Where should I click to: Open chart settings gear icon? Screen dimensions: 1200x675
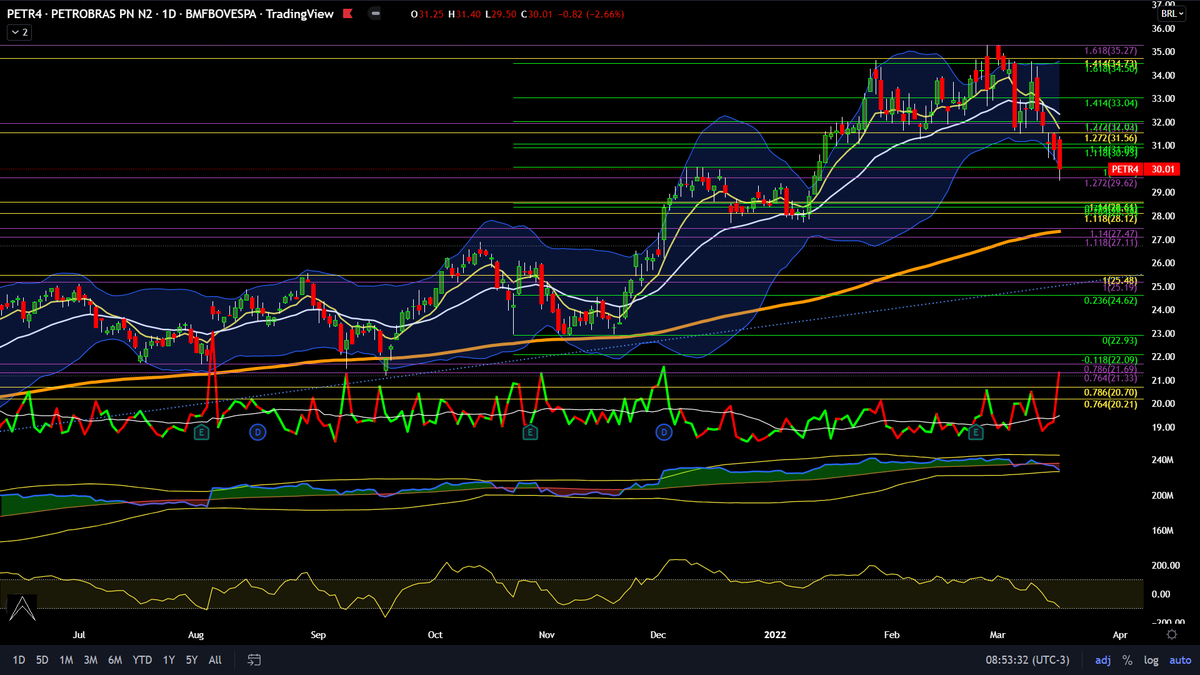(1171, 634)
